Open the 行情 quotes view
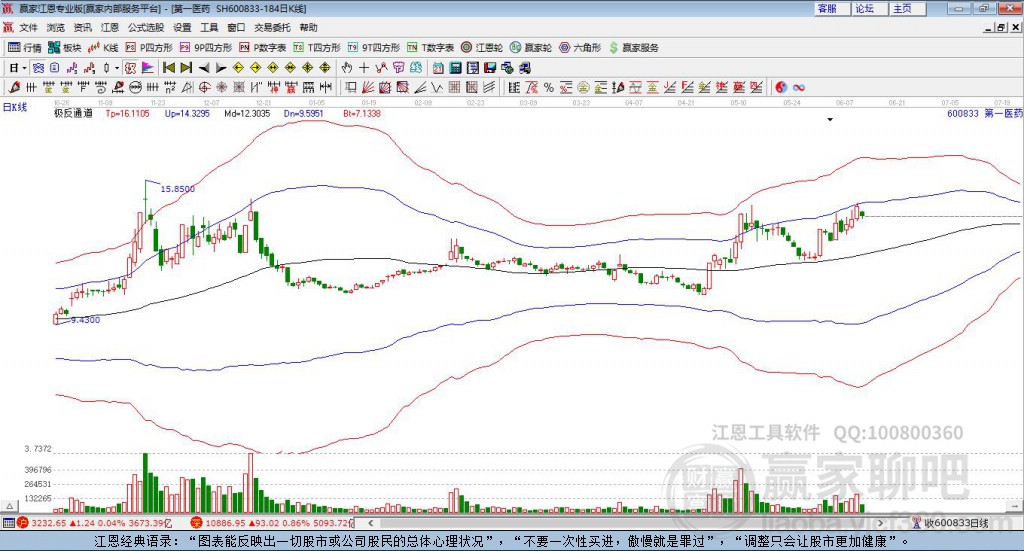The height and width of the screenshot is (551, 1024). tap(24, 48)
